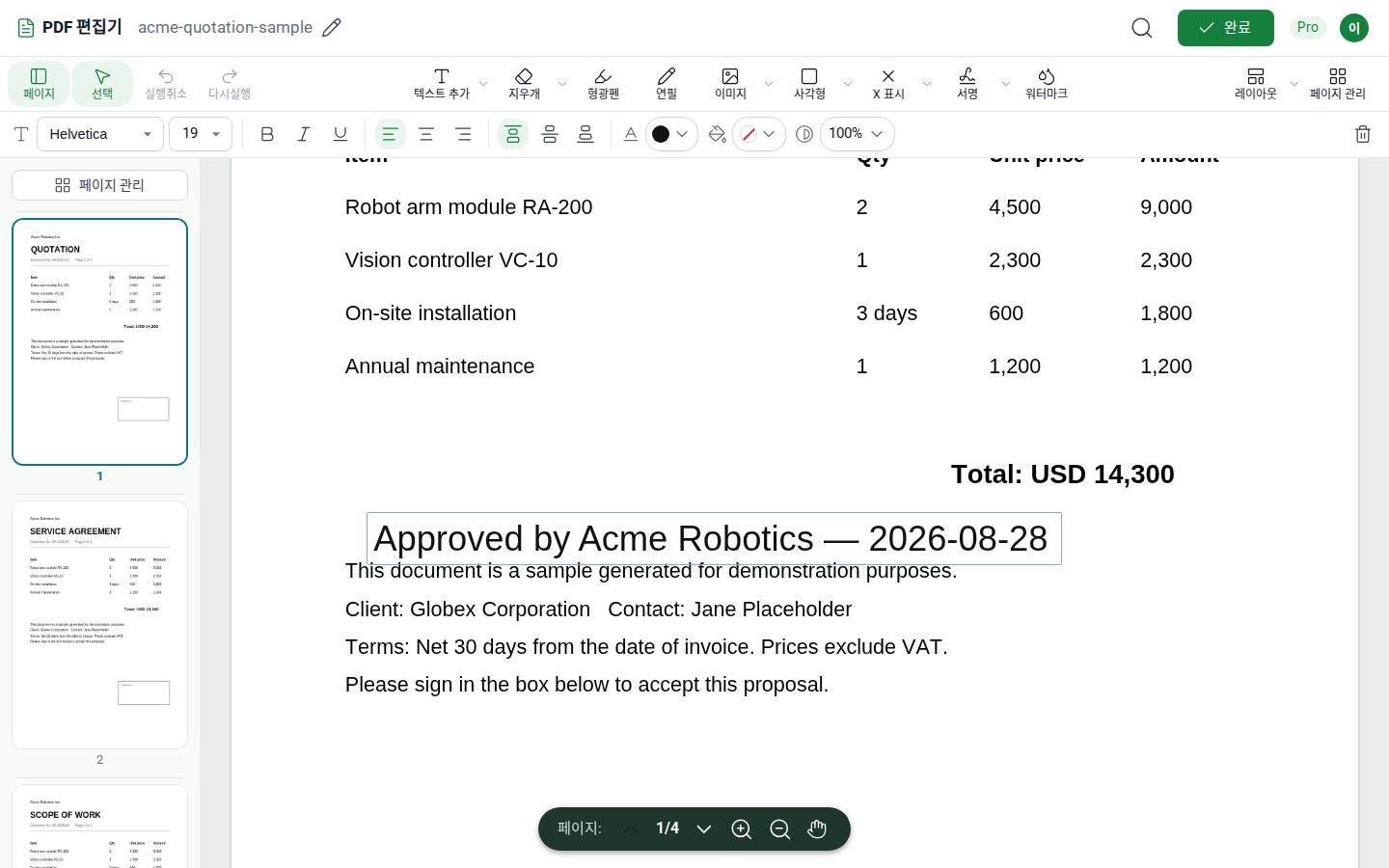The height and width of the screenshot is (868, 1389).
Task: Open the black text color swatch
Action: [x=670, y=134]
